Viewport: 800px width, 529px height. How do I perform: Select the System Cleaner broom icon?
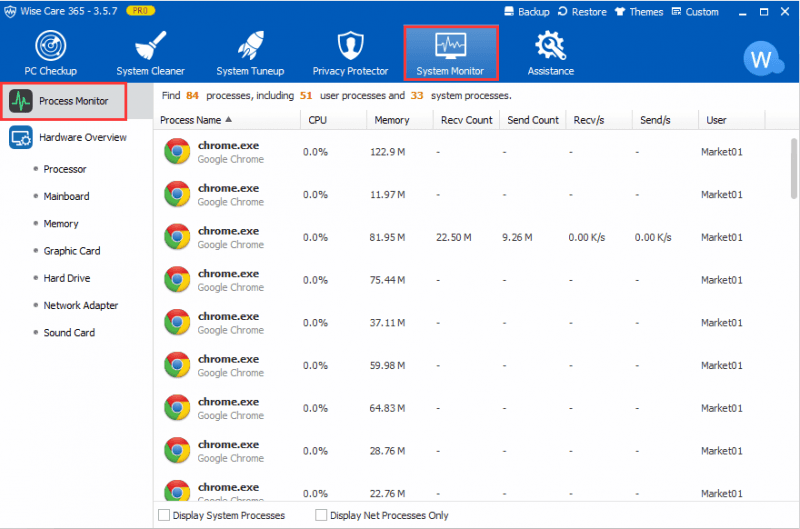pos(150,46)
